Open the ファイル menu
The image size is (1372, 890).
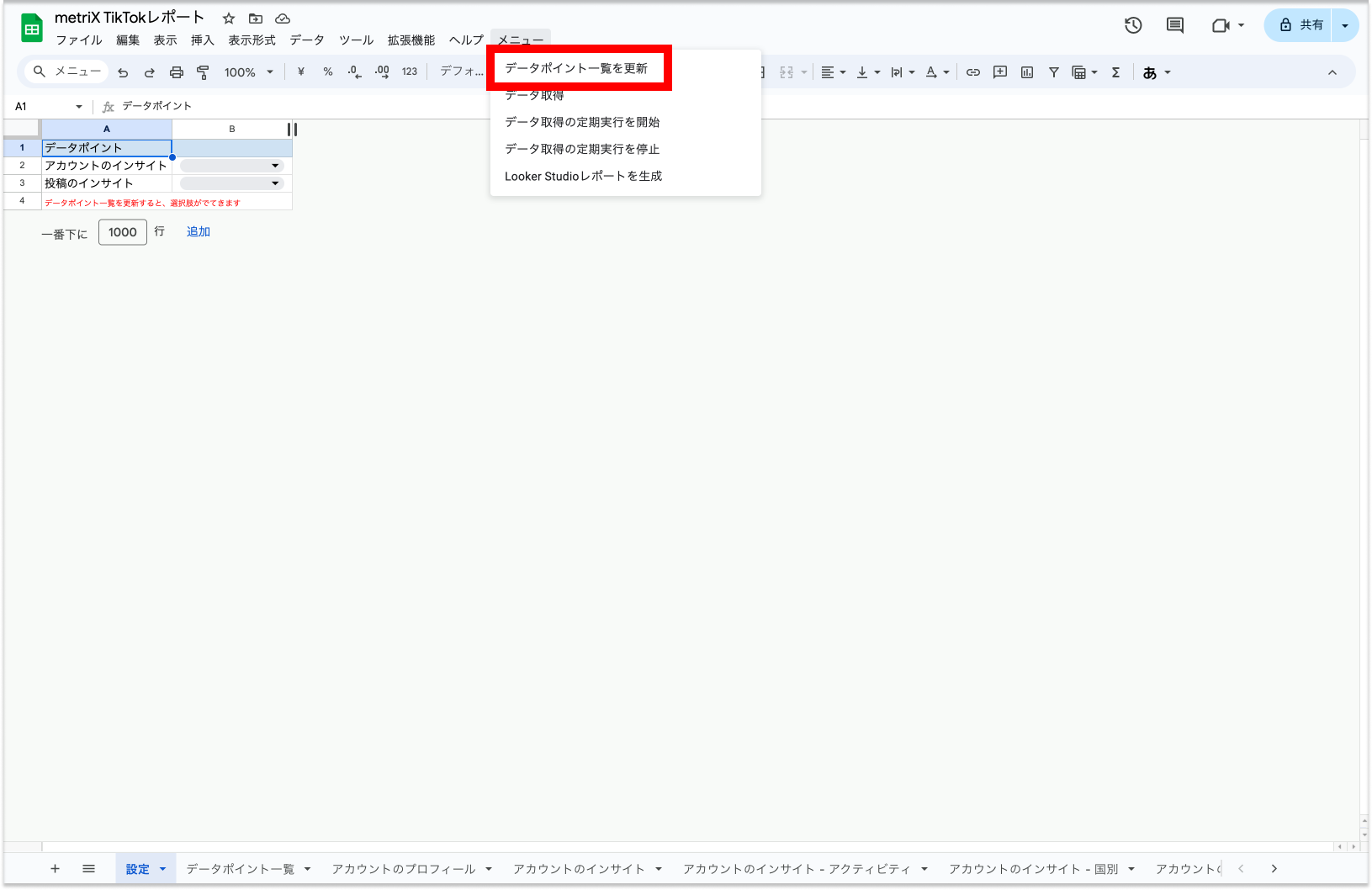79,40
